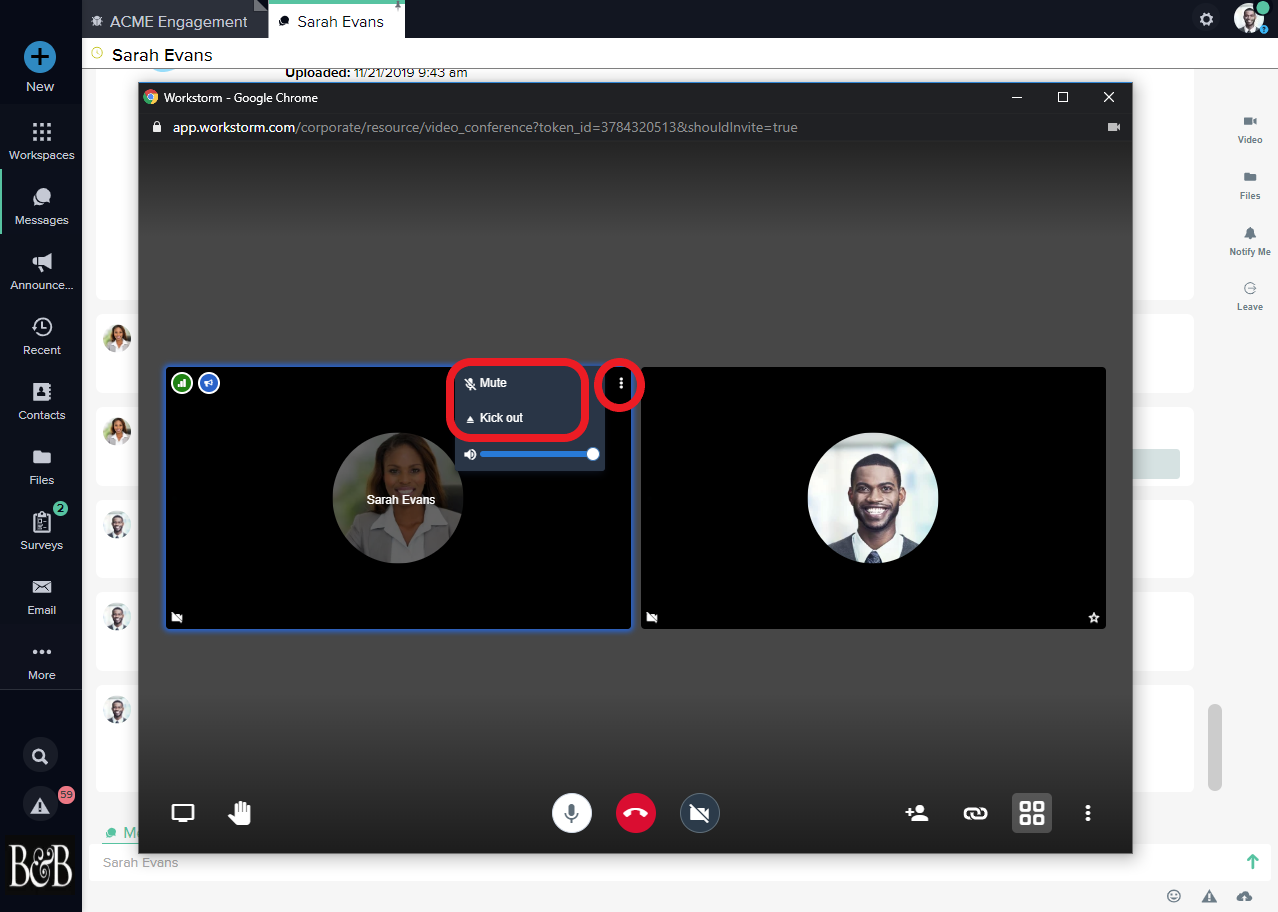The height and width of the screenshot is (912, 1278).
Task: Click camera-off icon on right tile
Action: coord(652,618)
